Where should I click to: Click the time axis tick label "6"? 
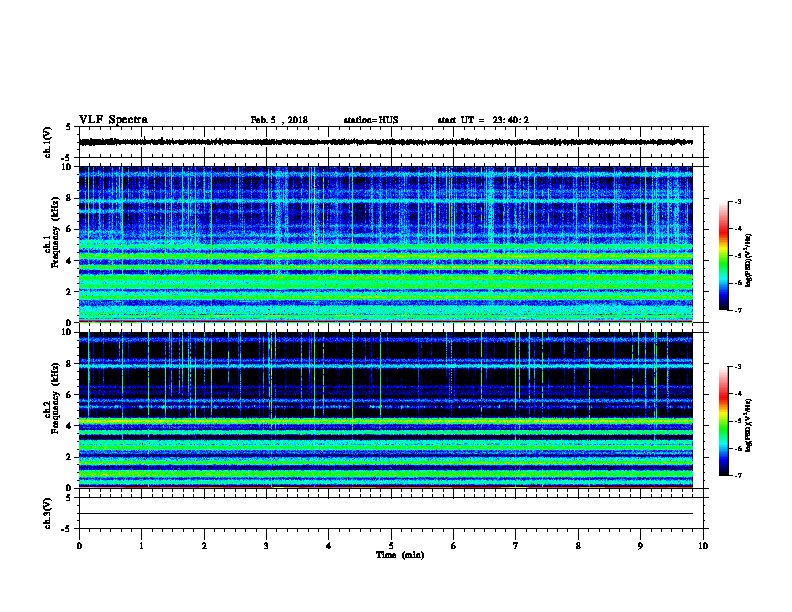454,546
